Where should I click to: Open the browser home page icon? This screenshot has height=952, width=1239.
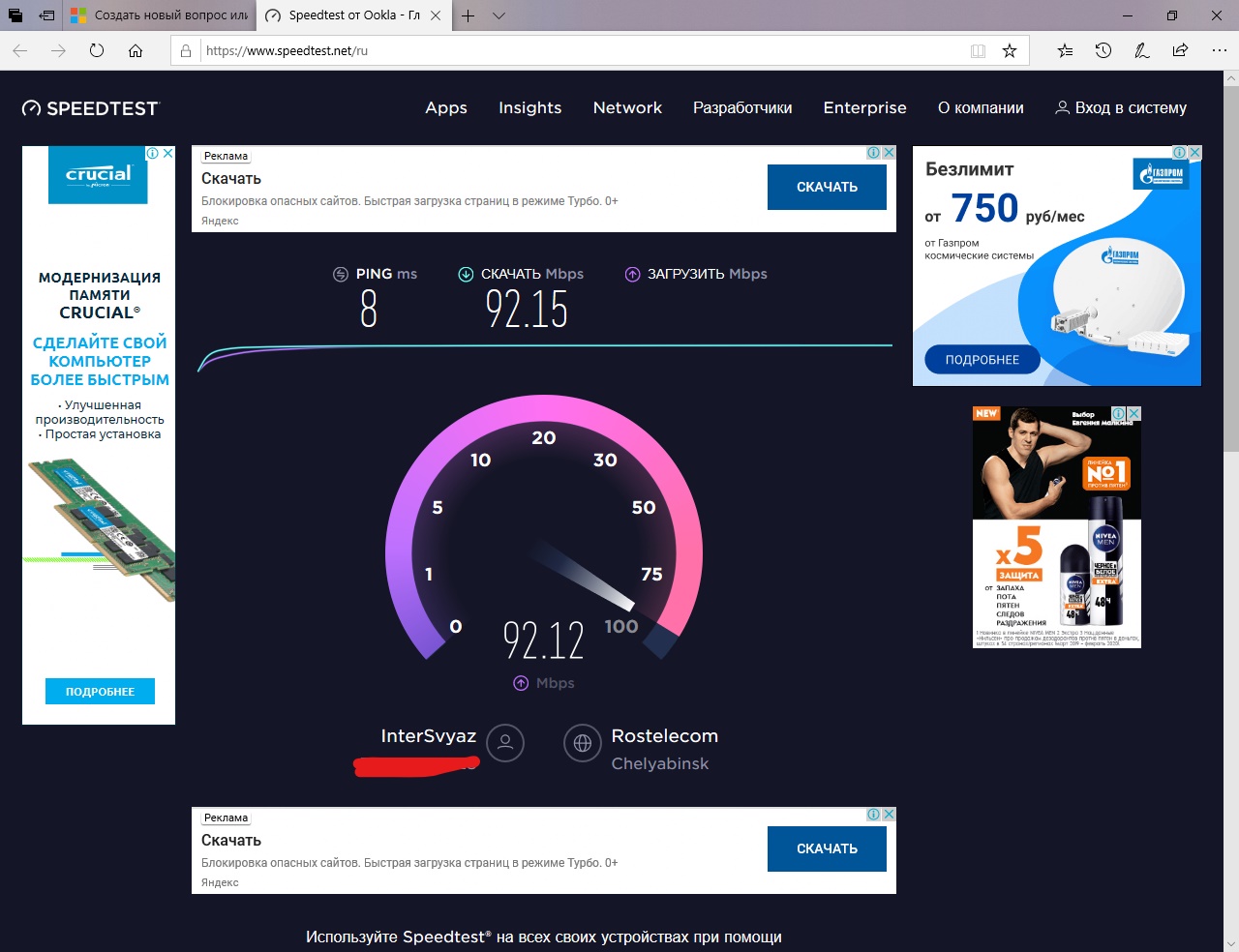(136, 50)
